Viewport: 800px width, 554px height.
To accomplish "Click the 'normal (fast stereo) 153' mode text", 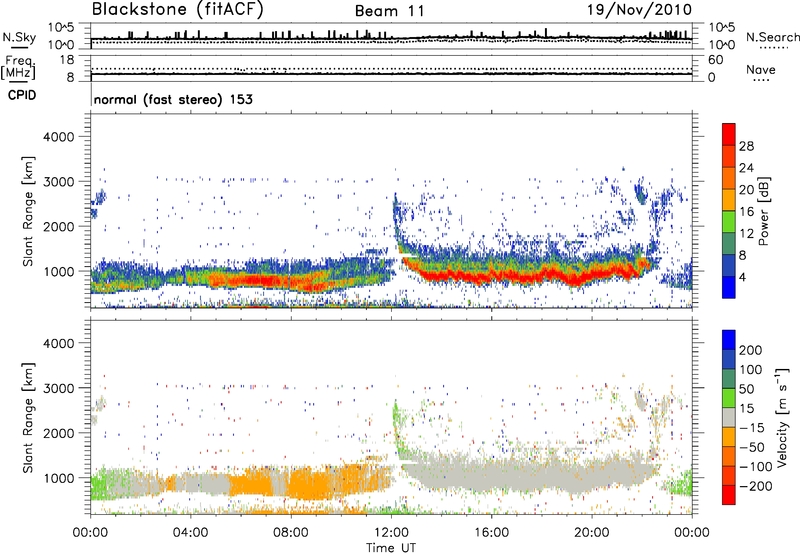I will pyautogui.click(x=173, y=99).
